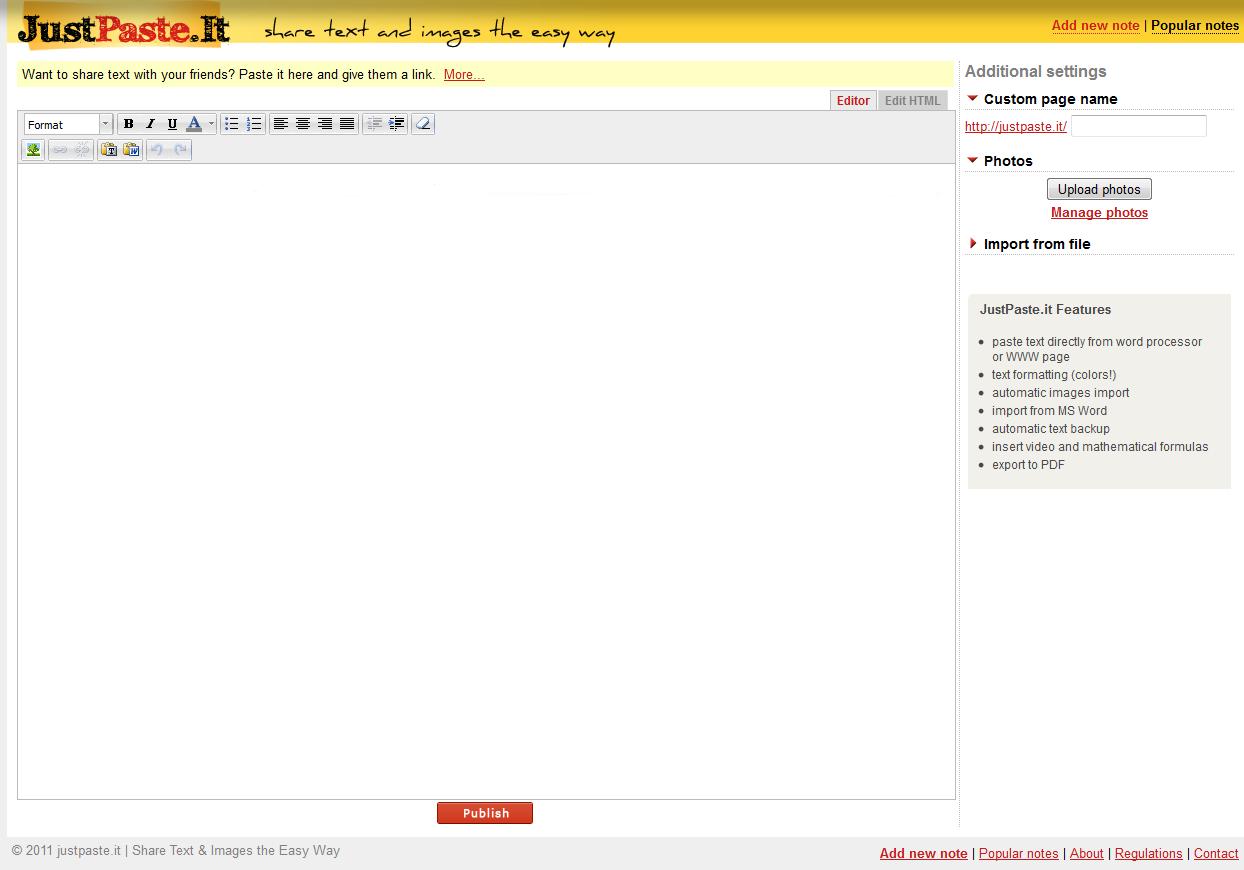Switch to the Edit HTML tab
The height and width of the screenshot is (870, 1244).
click(911, 100)
